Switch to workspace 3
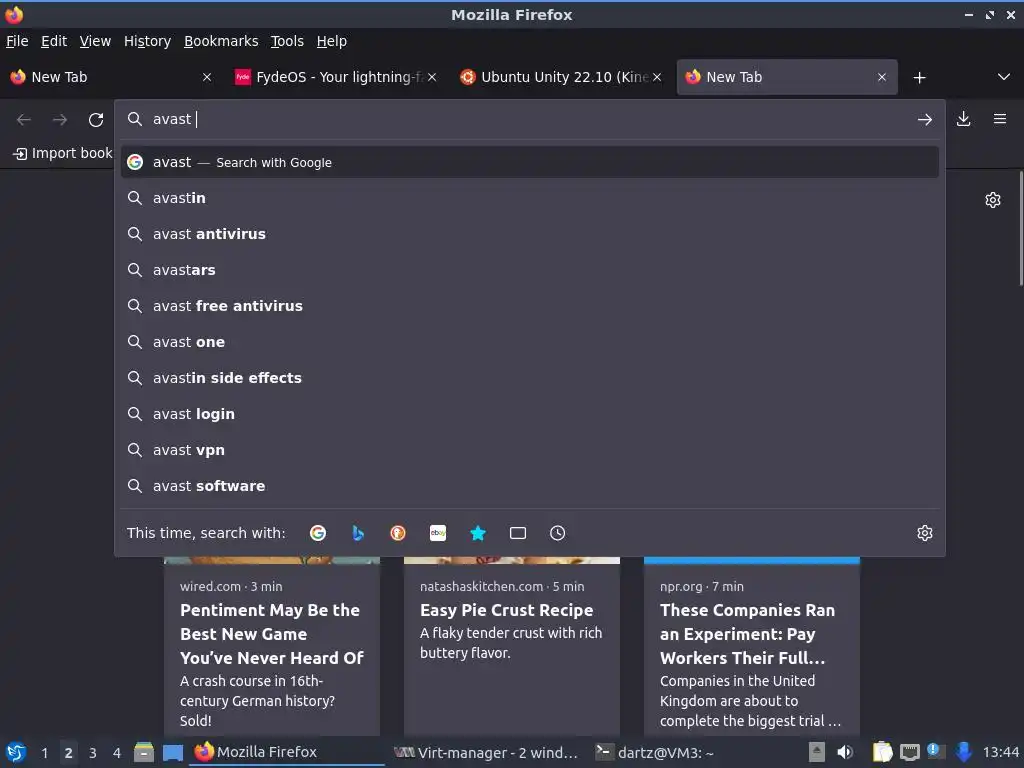Viewport: 1024px width, 768px height. [x=93, y=753]
